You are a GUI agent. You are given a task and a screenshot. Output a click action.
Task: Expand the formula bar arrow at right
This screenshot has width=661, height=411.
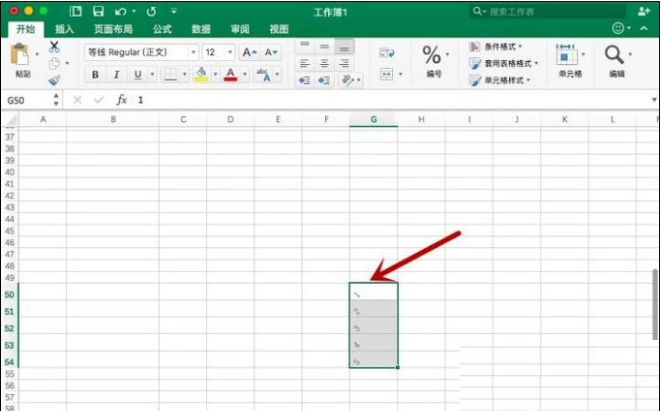point(654,100)
